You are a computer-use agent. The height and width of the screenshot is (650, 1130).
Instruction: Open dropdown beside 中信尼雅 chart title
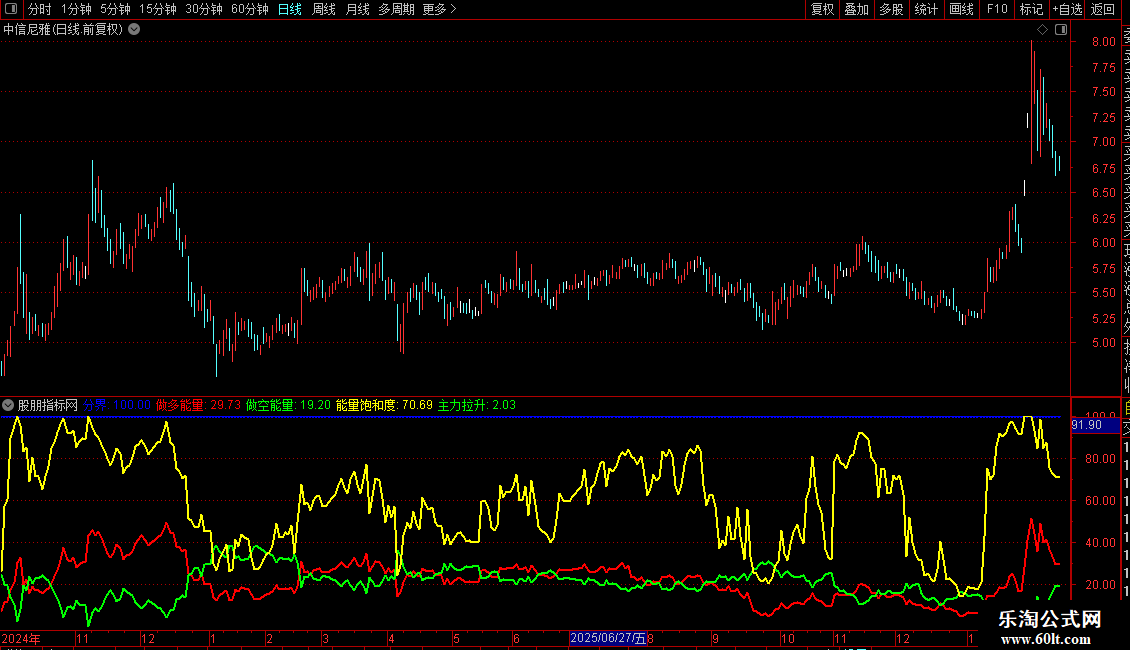[x=134, y=30]
